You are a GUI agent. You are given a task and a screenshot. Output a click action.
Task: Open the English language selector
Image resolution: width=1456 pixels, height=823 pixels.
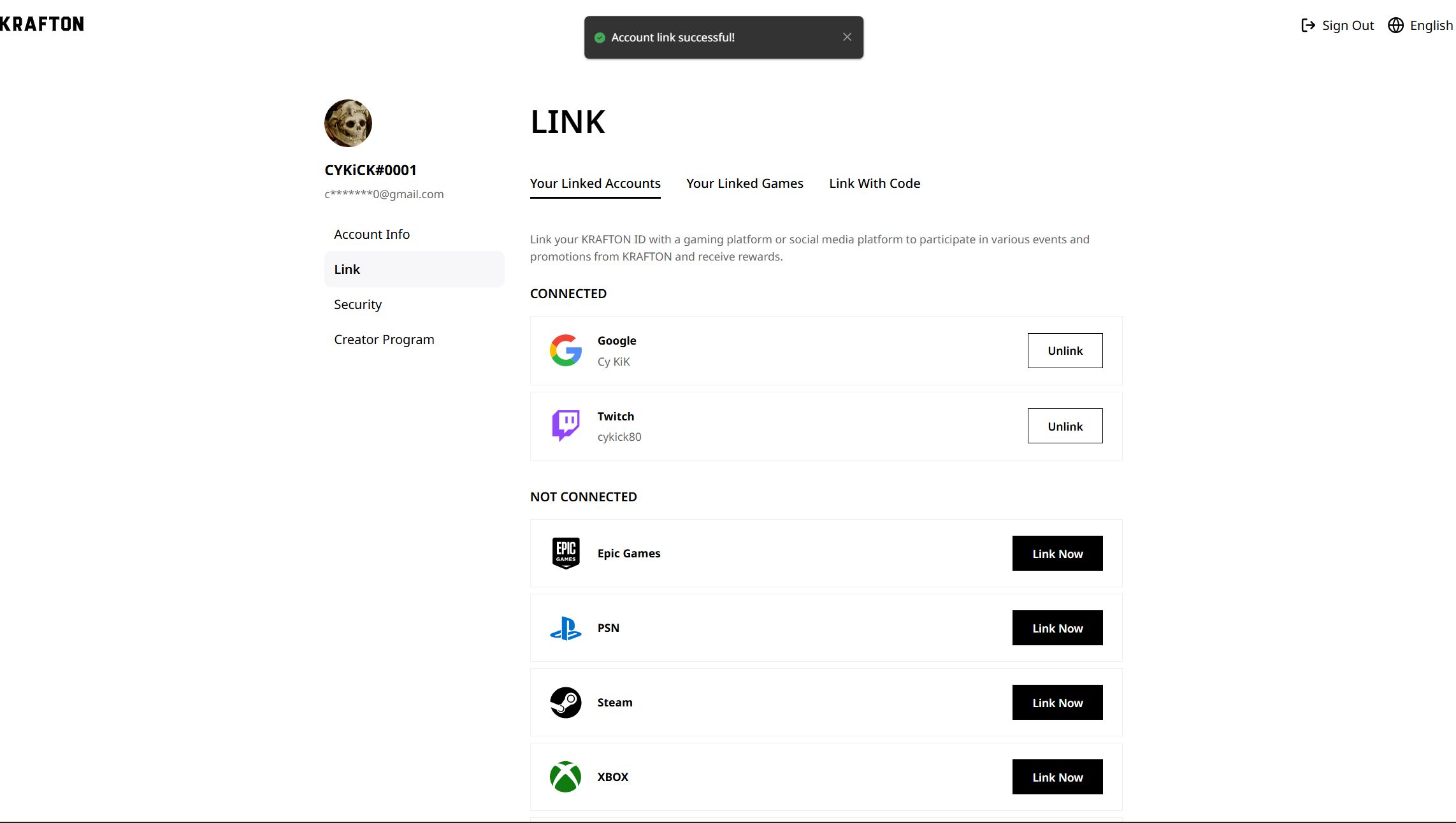1420,25
